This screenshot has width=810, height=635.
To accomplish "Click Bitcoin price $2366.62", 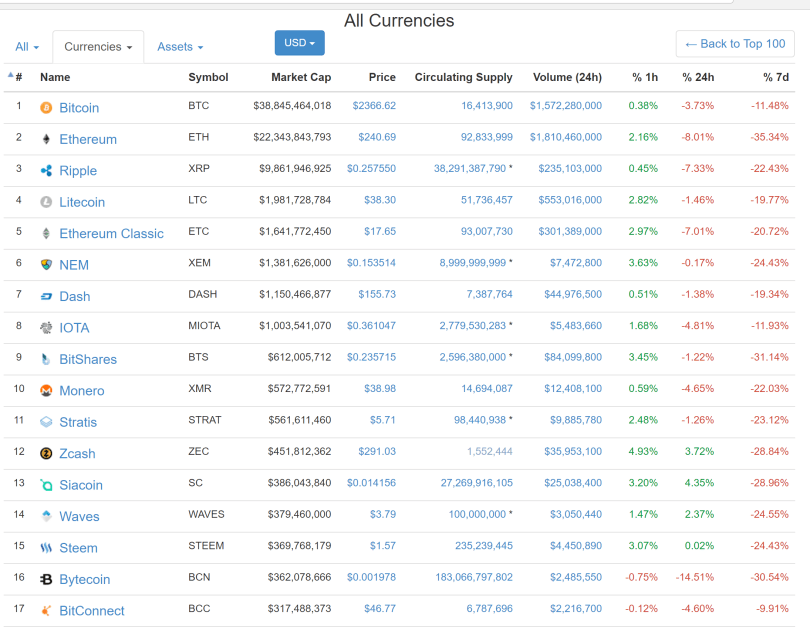I will [x=374, y=106].
